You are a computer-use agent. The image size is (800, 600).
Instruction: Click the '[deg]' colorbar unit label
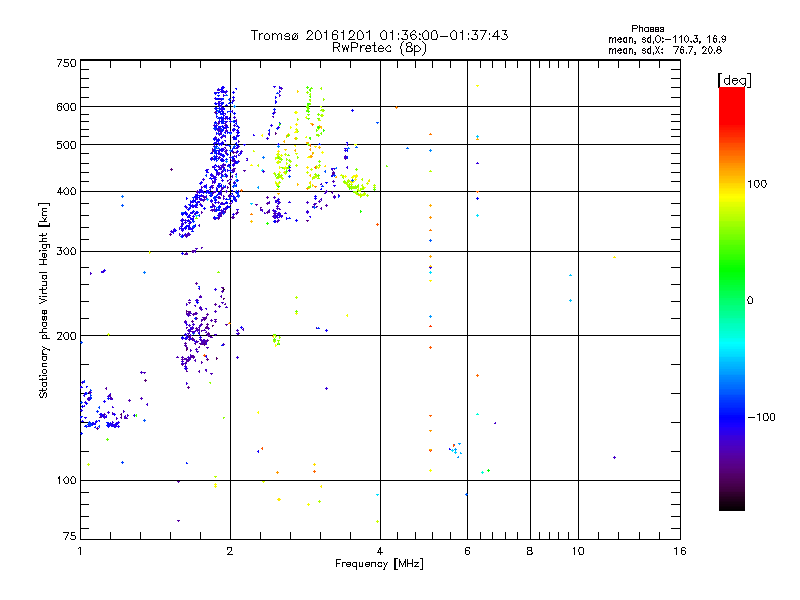coord(734,80)
